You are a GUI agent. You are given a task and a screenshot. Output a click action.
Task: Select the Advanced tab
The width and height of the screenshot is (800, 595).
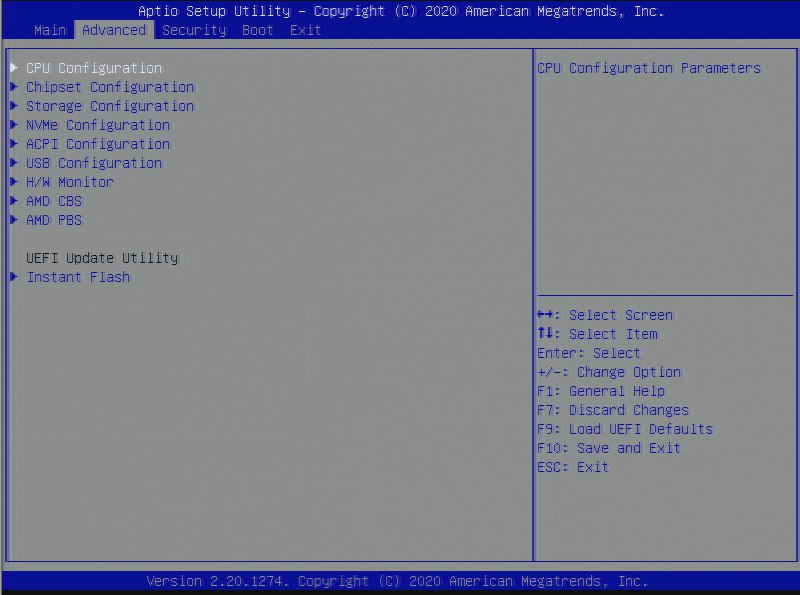click(114, 30)
